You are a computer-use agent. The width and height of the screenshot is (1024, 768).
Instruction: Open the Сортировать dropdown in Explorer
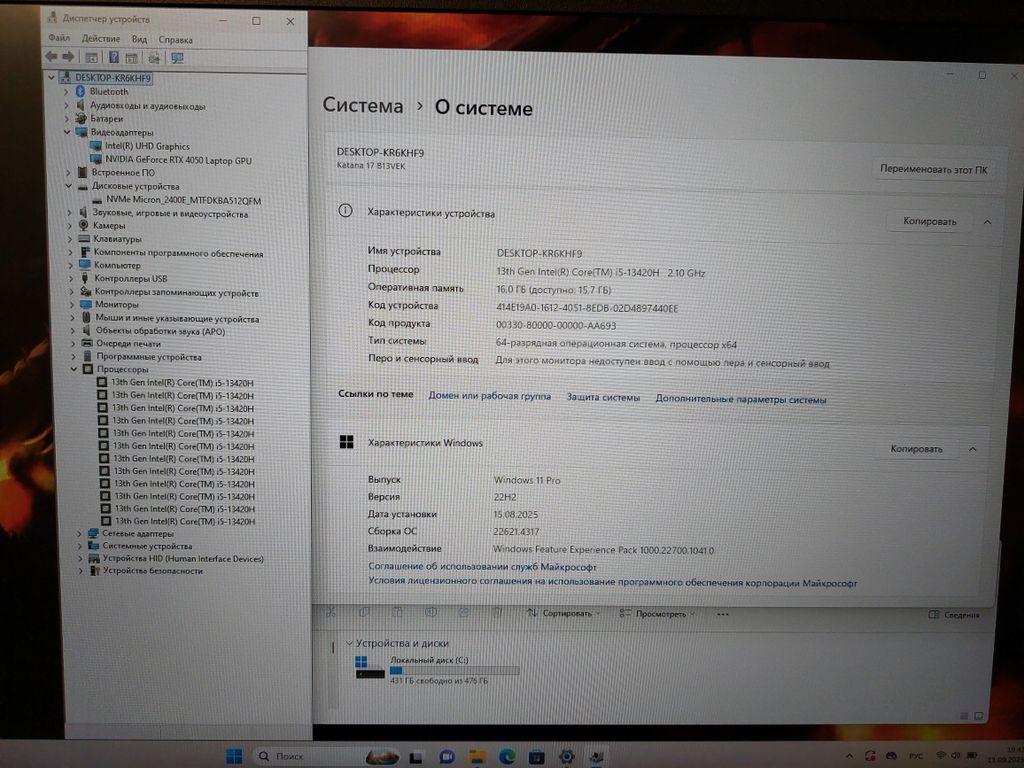pos(567,613)
